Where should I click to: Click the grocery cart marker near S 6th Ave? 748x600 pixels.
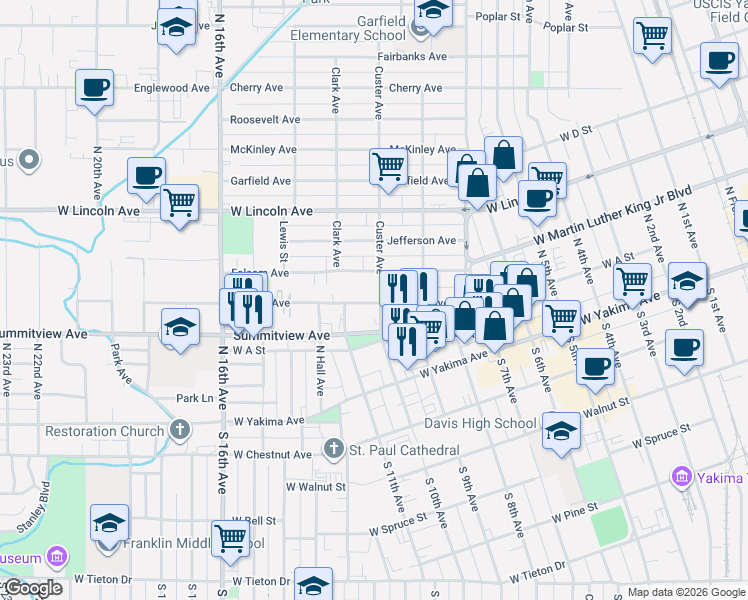561,321
